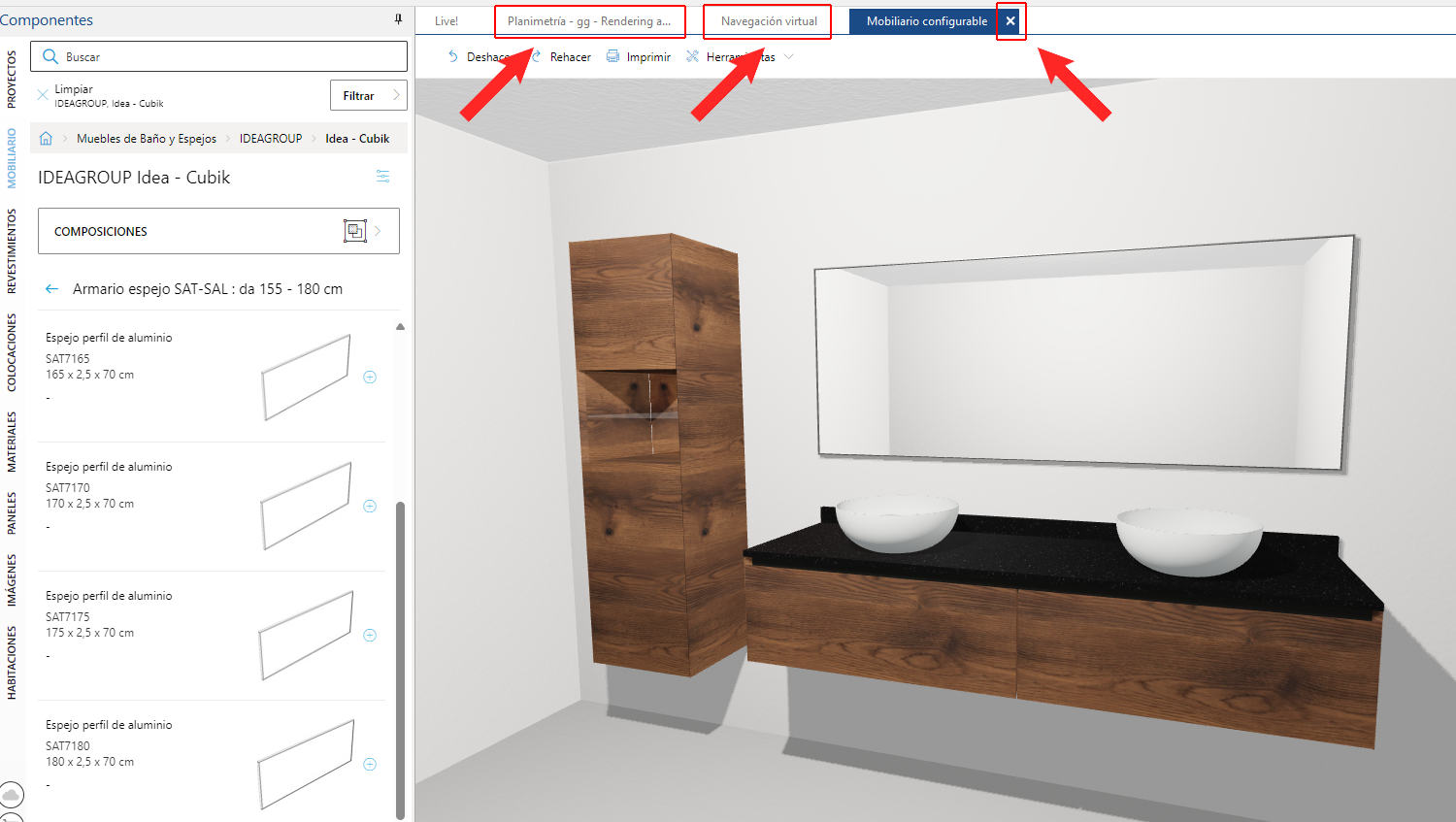The image size is (1456, 822).
Task: Expand the COMPOSICIONES section
Action: coord(218,231)
